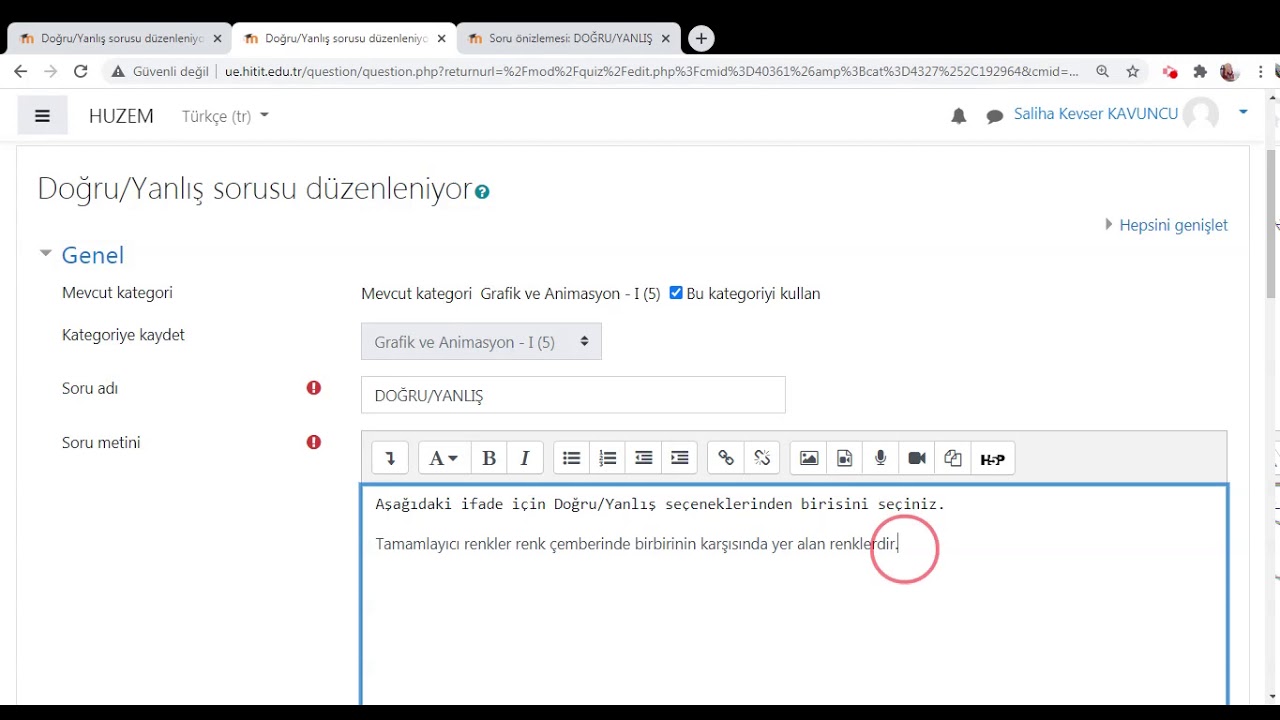Insert an unordered bullet list

[571, 458]
